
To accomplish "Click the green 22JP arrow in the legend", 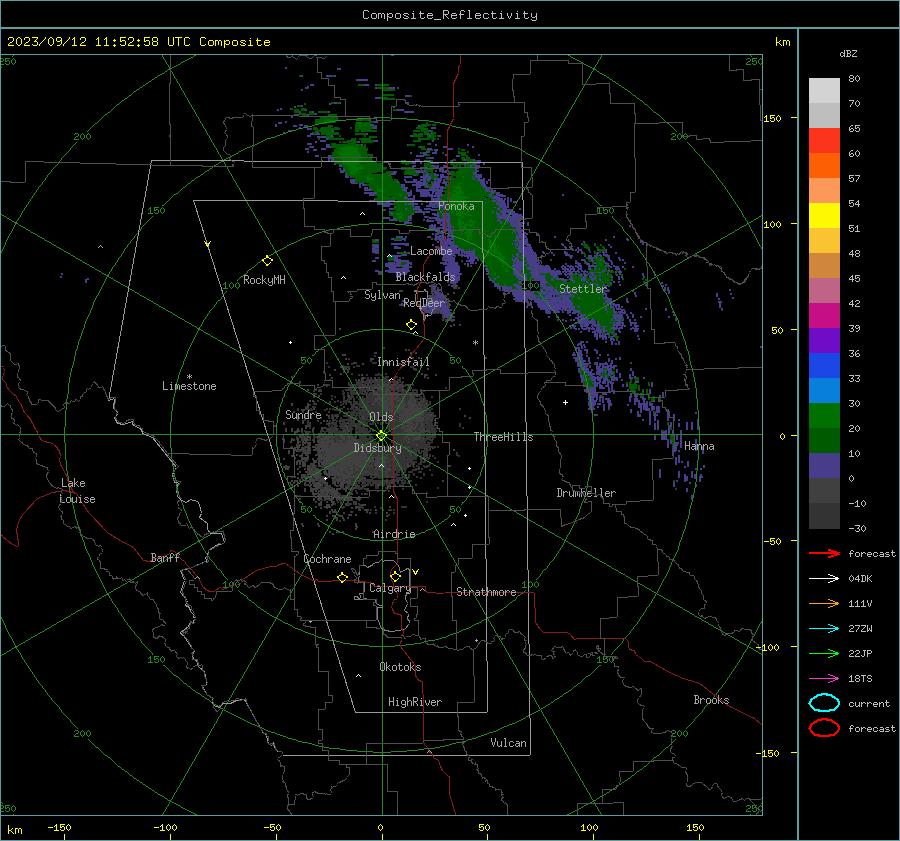I will [x=824, y=653].
